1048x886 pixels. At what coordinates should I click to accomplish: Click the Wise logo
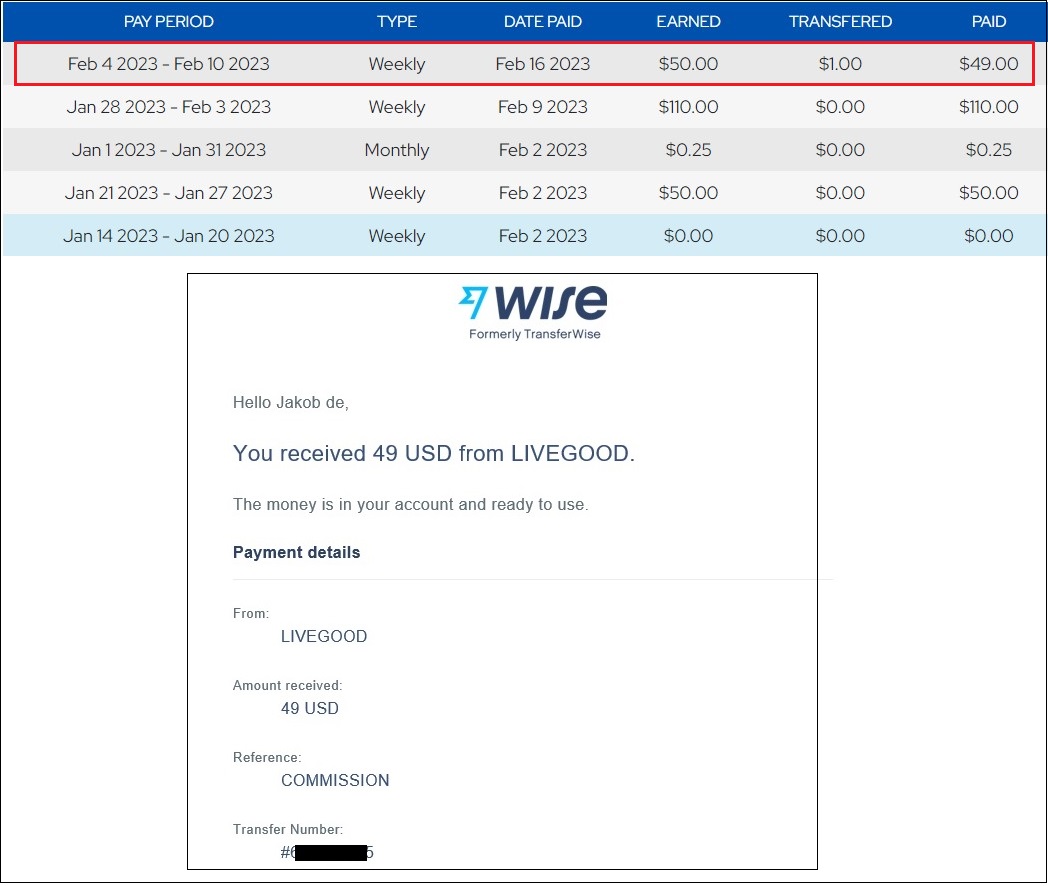[533, 303]
